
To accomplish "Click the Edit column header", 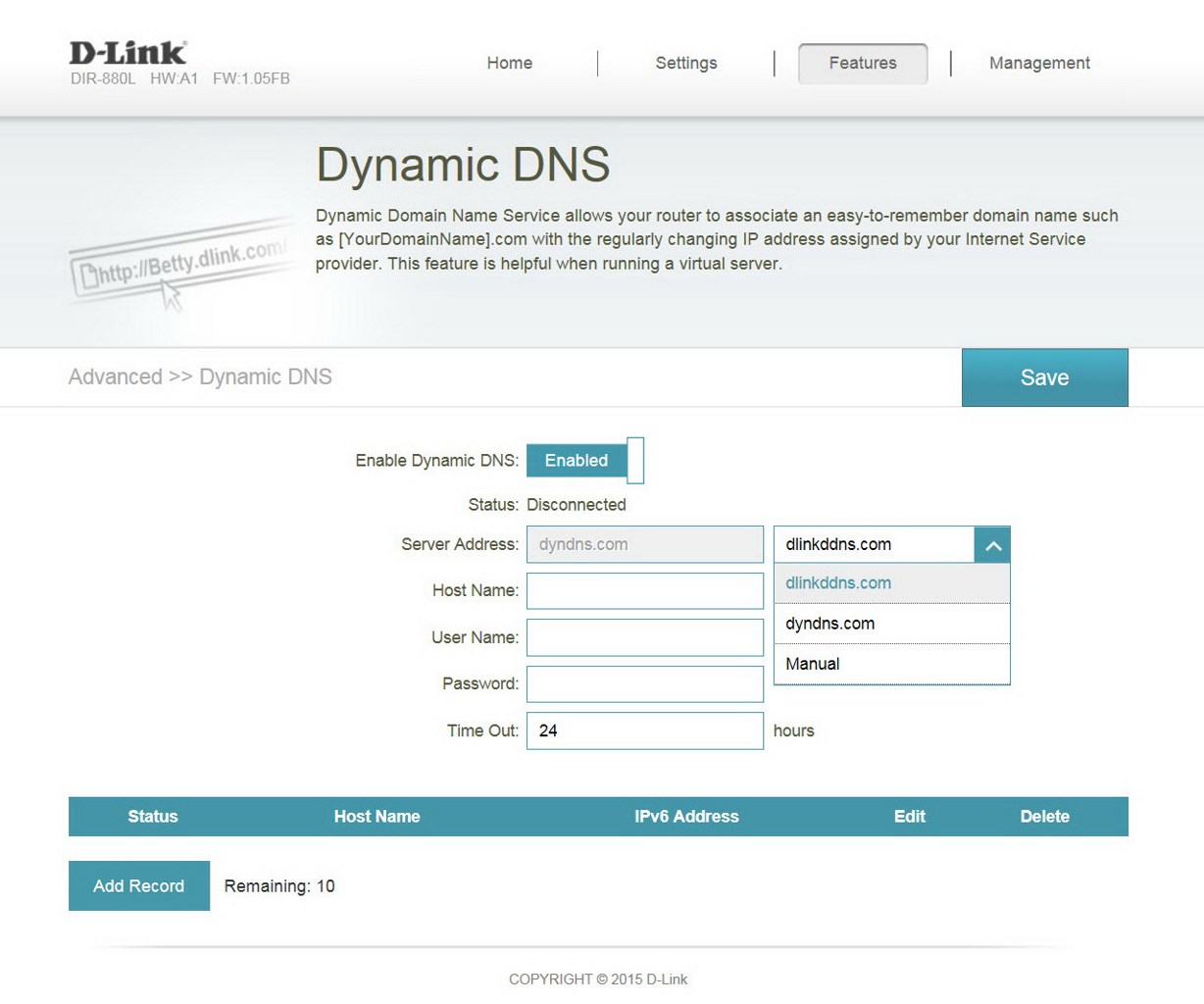I will pyautogui.click(x=910, y=816).
